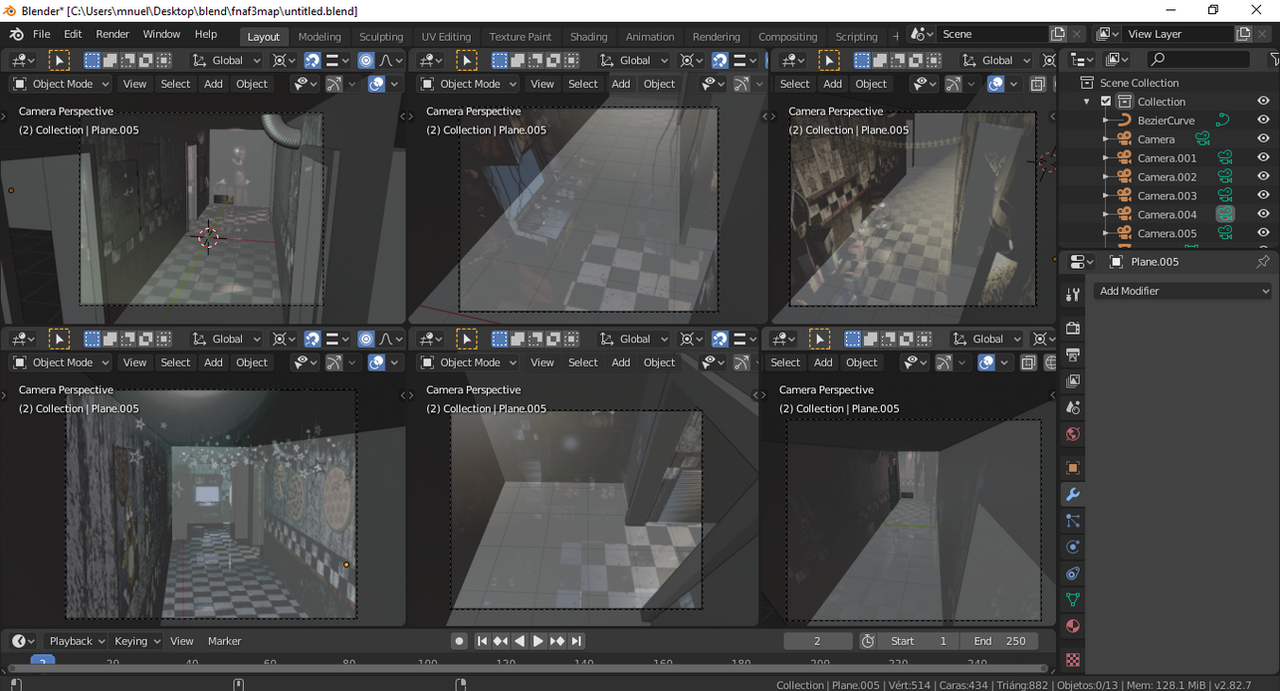Open the Physics properties tab
This screenshot has width=1280, height=691.
tap(1073, 547)
